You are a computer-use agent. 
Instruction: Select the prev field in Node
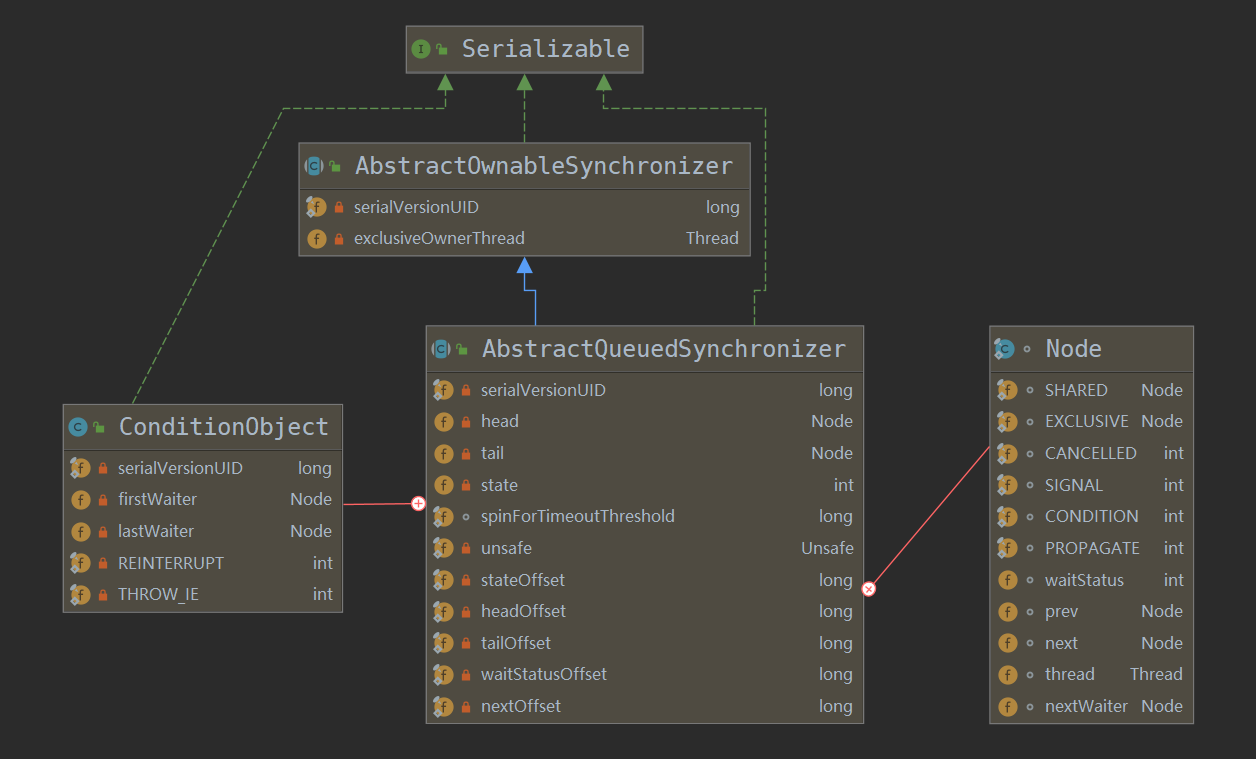tap(1091, 612)
